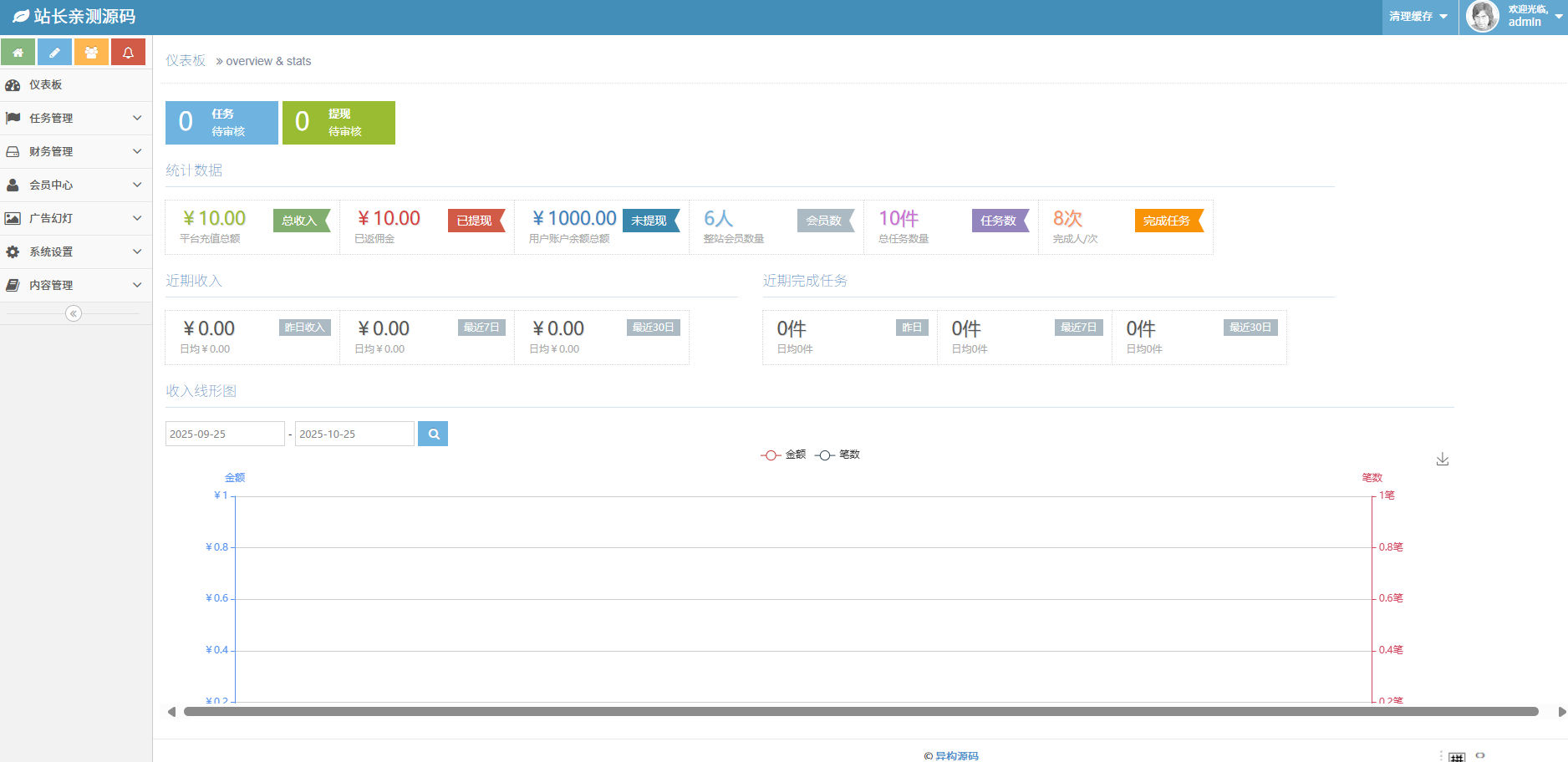
Task: Open the 清理缓存 dropdown
Action: coord(1418,17)
